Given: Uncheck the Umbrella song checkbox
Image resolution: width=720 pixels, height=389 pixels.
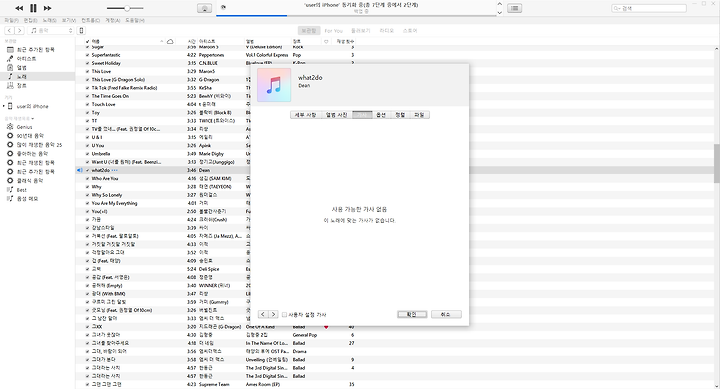Looking at the screenshot, I should click(x=87, y=154).
